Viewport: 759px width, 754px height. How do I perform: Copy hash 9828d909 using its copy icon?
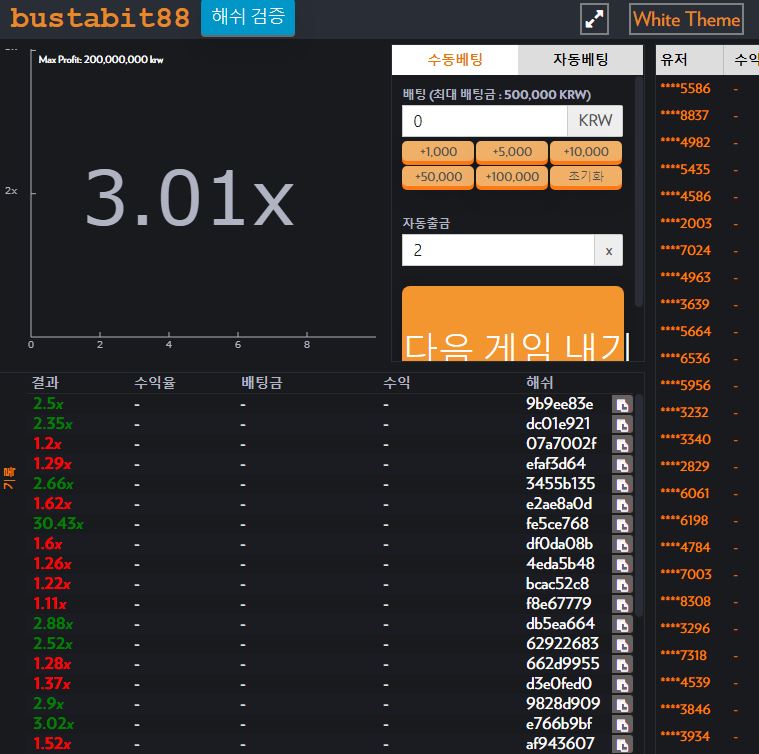click(x=622, y=704)
